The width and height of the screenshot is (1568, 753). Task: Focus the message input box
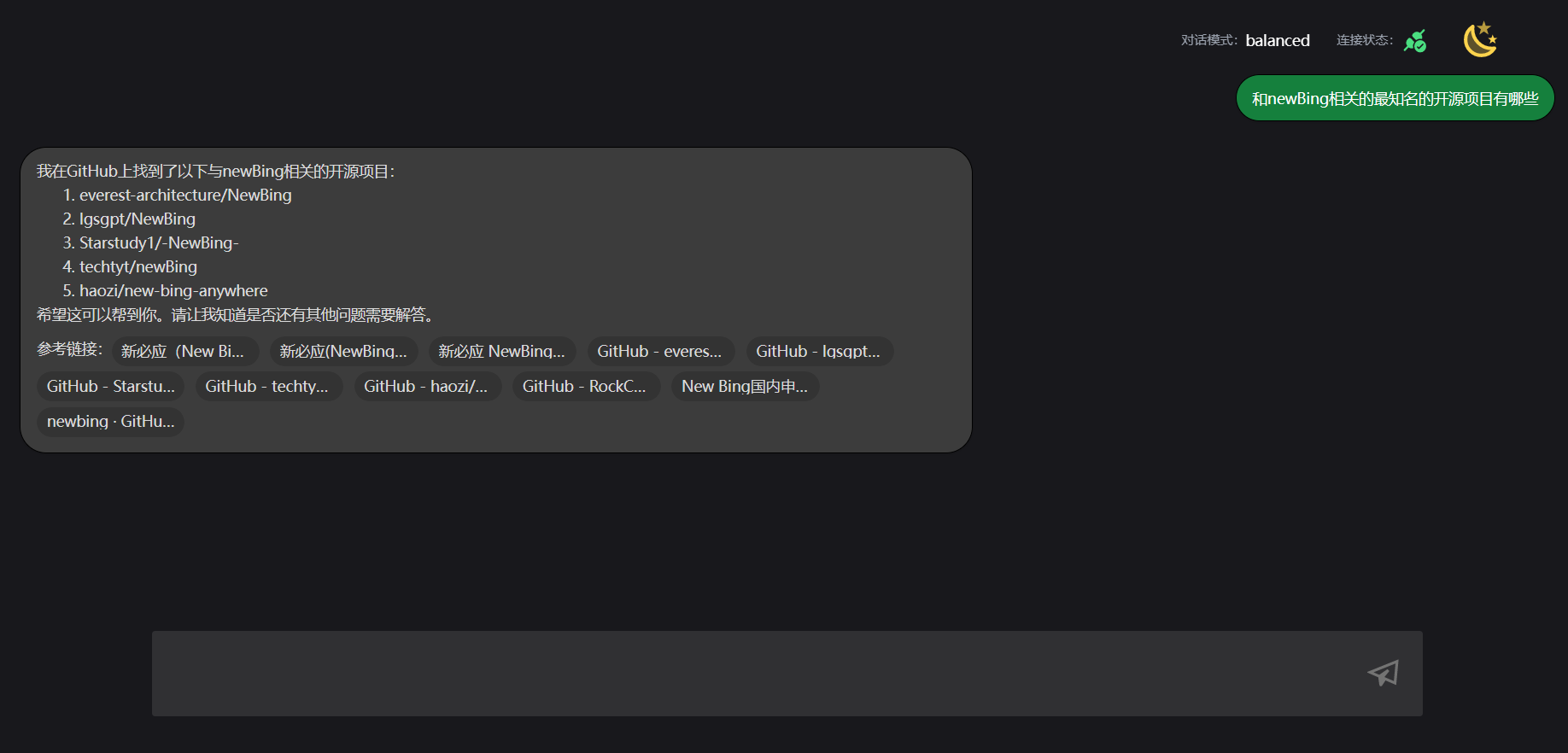(787, 673)
